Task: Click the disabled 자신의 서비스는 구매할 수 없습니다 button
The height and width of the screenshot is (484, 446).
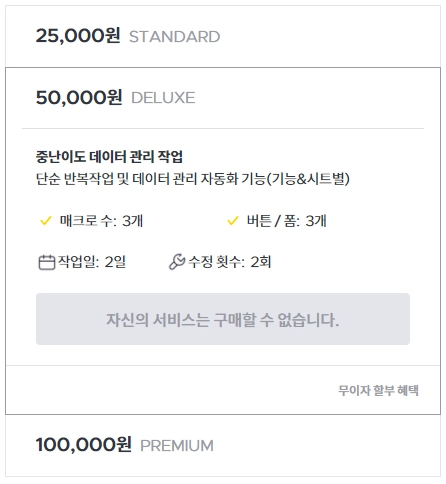Action: [x=223, y=319]
